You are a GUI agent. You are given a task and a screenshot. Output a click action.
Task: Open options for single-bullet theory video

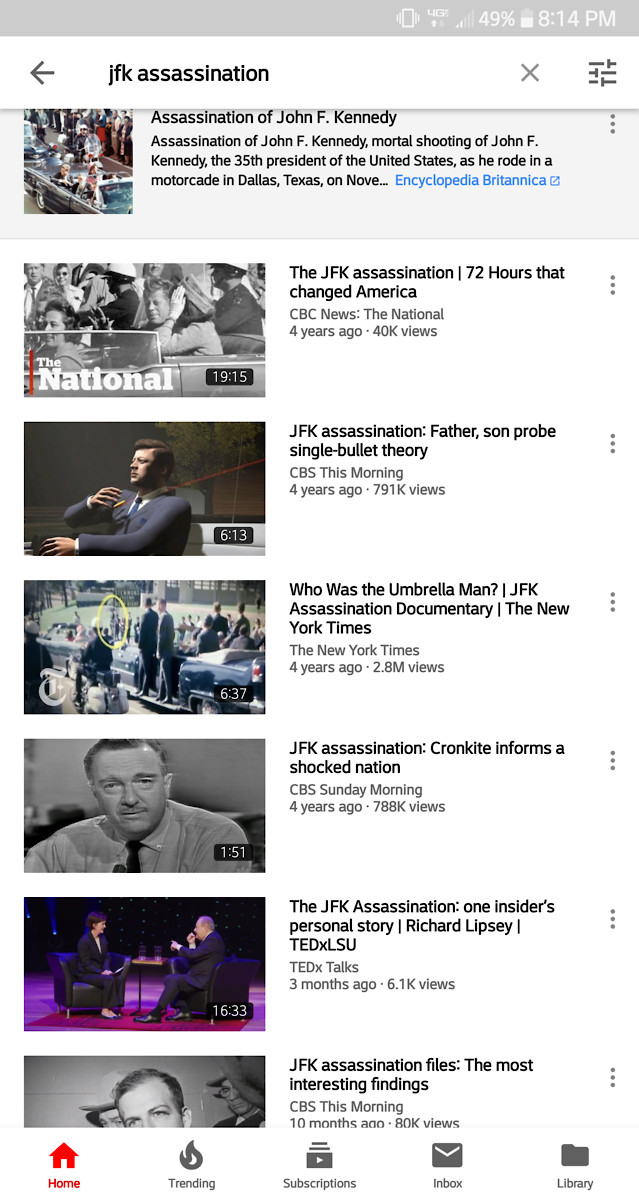pyautogui.click(x=612, y=443)
